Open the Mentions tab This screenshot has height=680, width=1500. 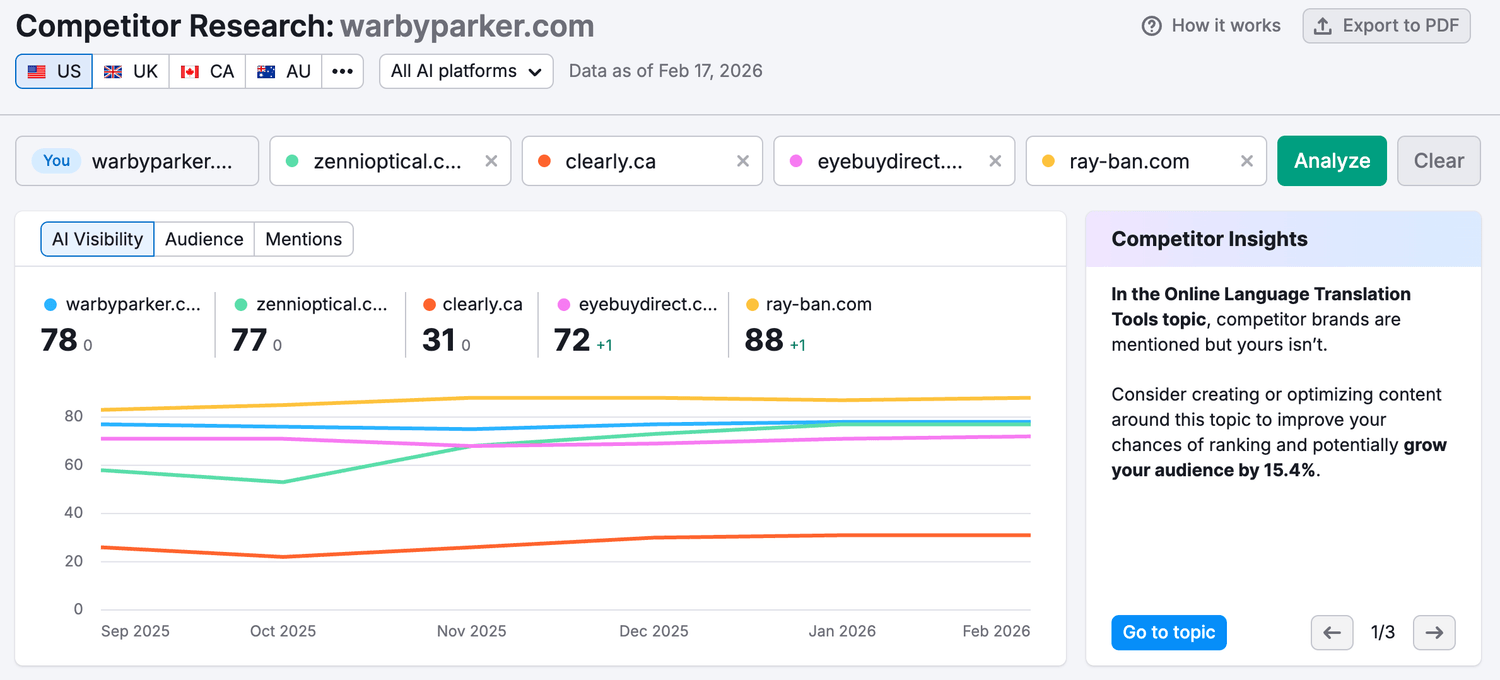tap(303, 239)
